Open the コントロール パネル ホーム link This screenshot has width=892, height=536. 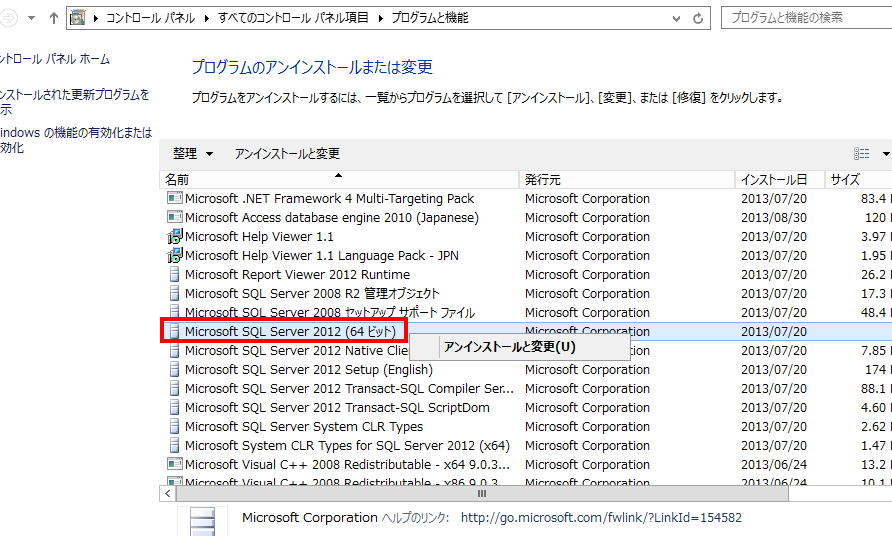pos(55,60)
